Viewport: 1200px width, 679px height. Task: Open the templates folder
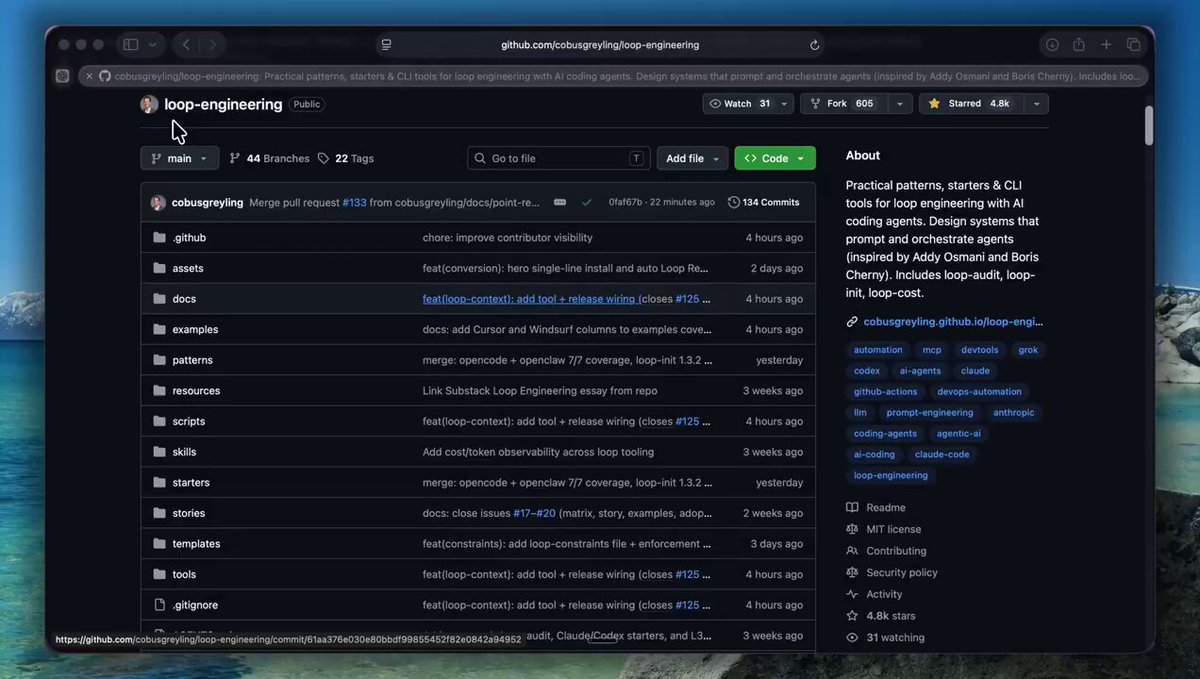tap(196, 544)
